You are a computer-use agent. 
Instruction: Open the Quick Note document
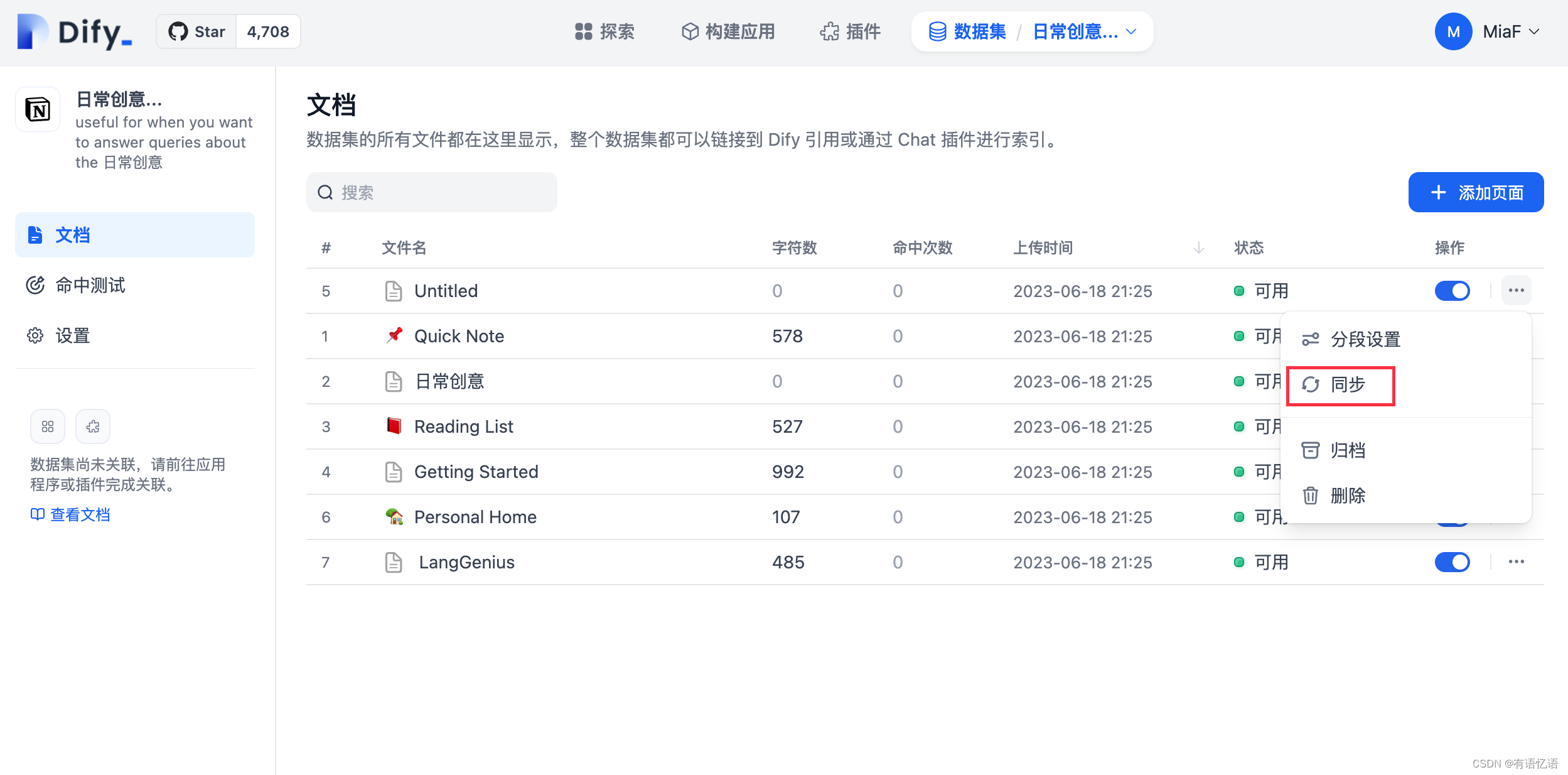click(459, 336)
